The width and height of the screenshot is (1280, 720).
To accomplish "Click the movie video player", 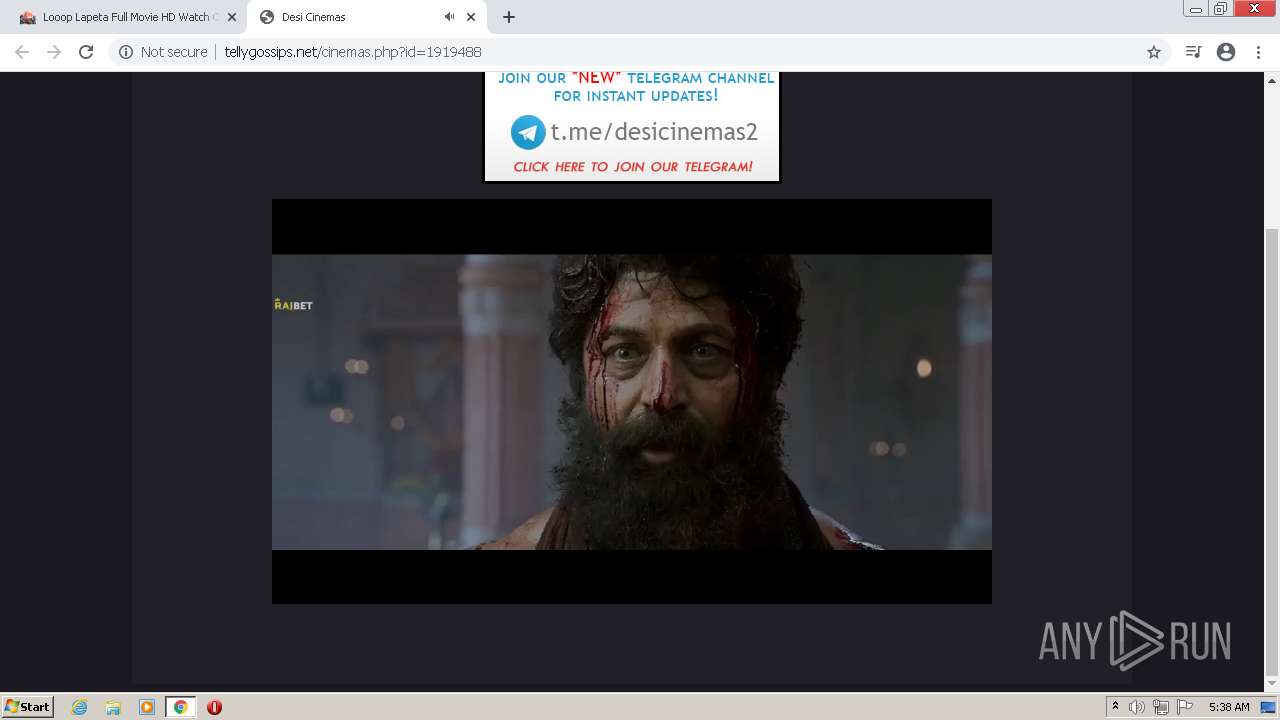I will pos(632,401).
